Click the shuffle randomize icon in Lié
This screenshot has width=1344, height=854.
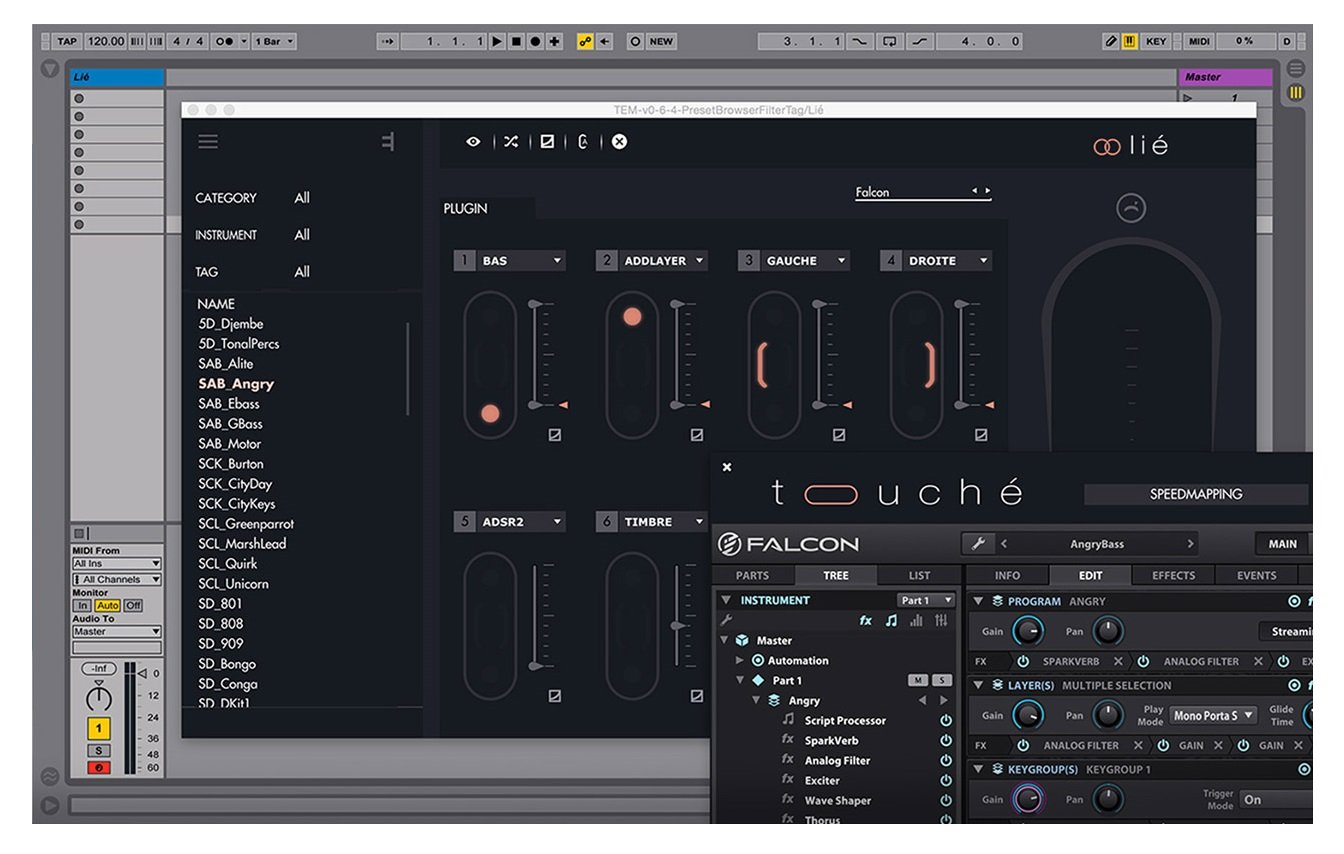(x=511, y=142)
